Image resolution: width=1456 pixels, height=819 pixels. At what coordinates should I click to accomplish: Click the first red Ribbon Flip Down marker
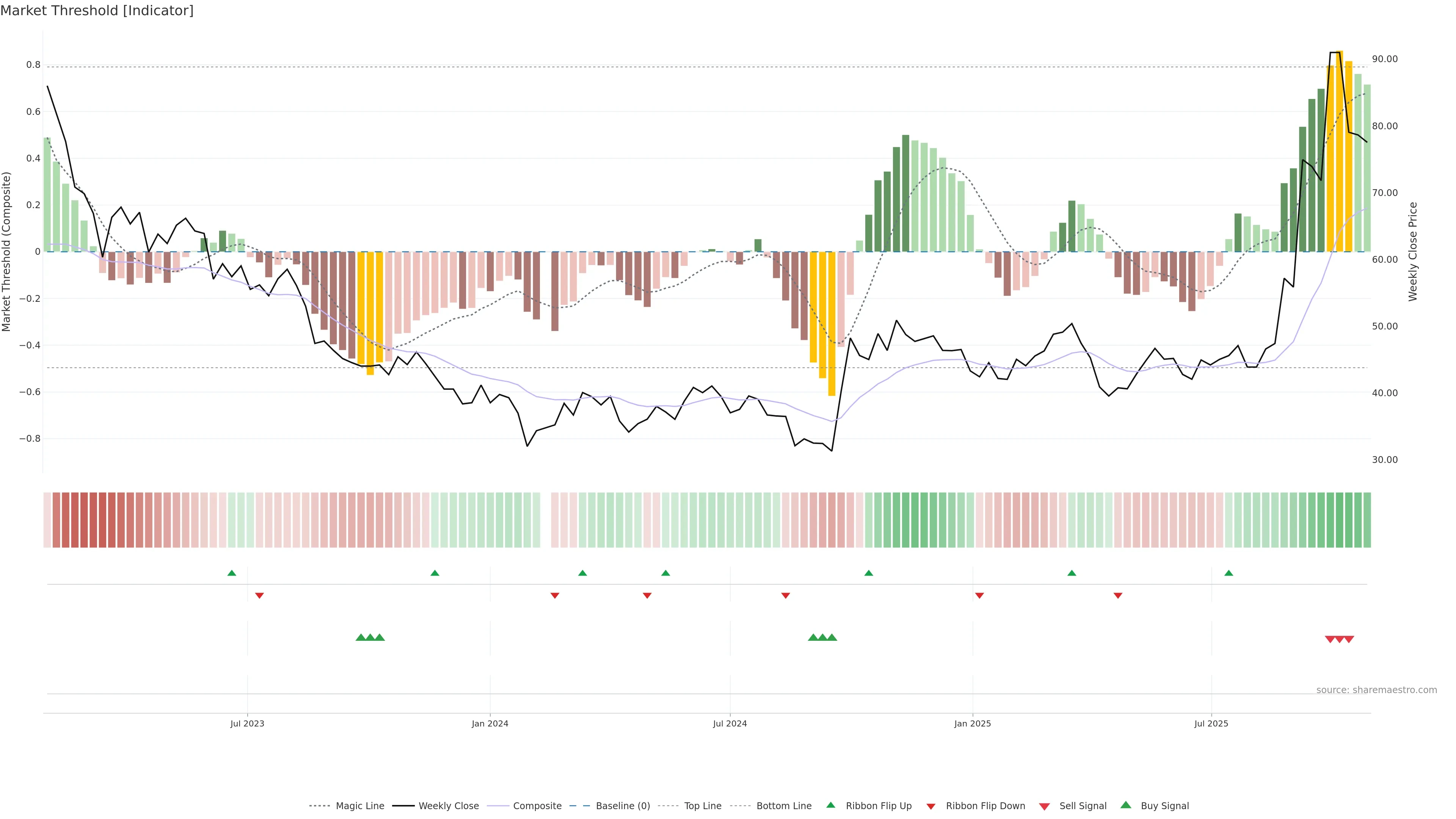point(259,596)
